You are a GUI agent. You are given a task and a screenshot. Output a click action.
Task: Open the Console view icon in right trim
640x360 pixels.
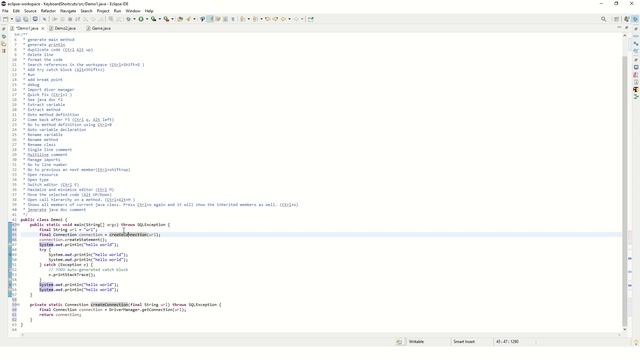click(636, 67)
